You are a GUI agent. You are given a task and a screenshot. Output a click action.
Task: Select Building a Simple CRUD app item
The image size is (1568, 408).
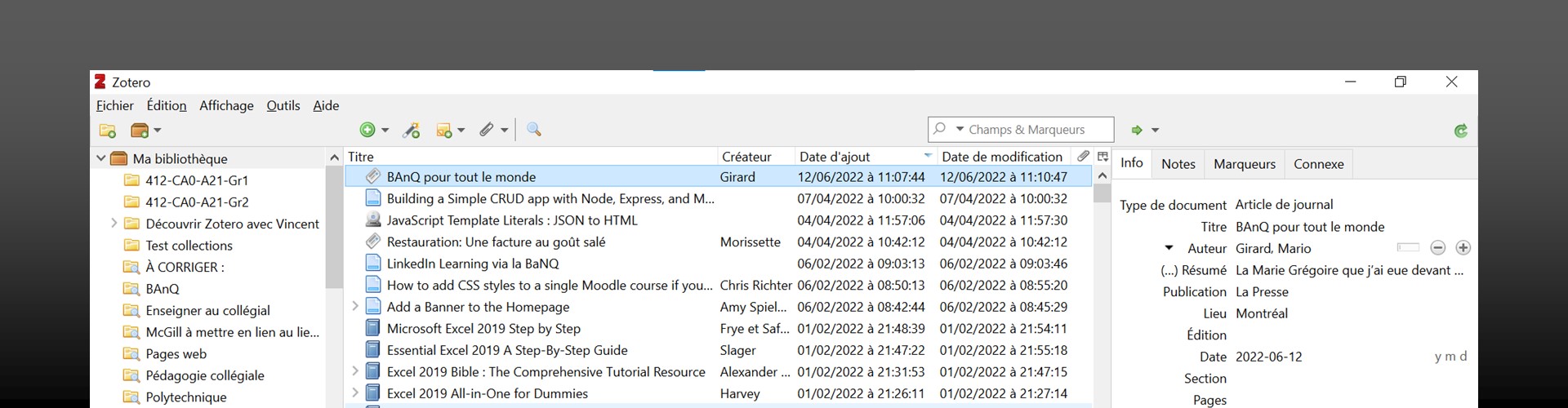718,198
